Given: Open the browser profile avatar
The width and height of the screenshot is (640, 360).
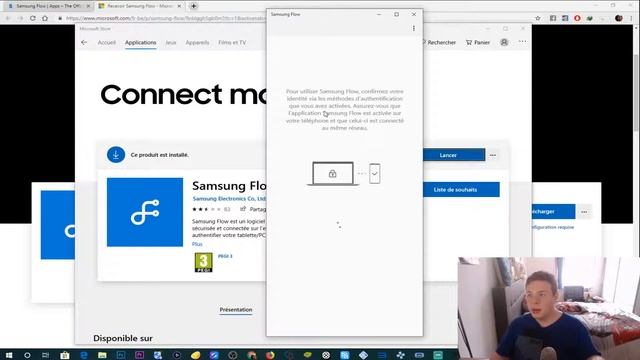Looking at the screenshot, I should point(619,18).
